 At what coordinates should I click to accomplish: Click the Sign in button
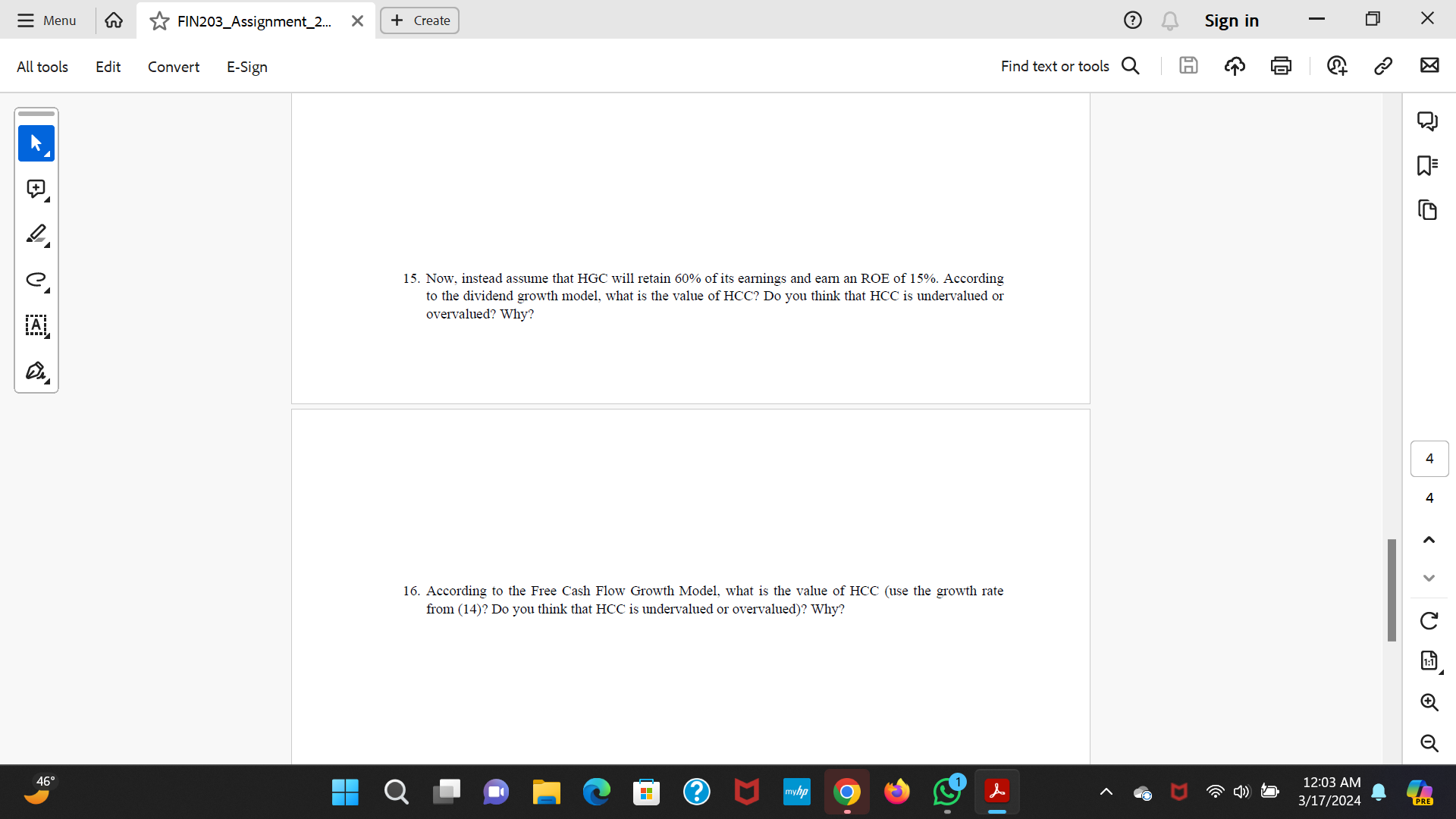pyautogui.click(x=1232, y=20)
